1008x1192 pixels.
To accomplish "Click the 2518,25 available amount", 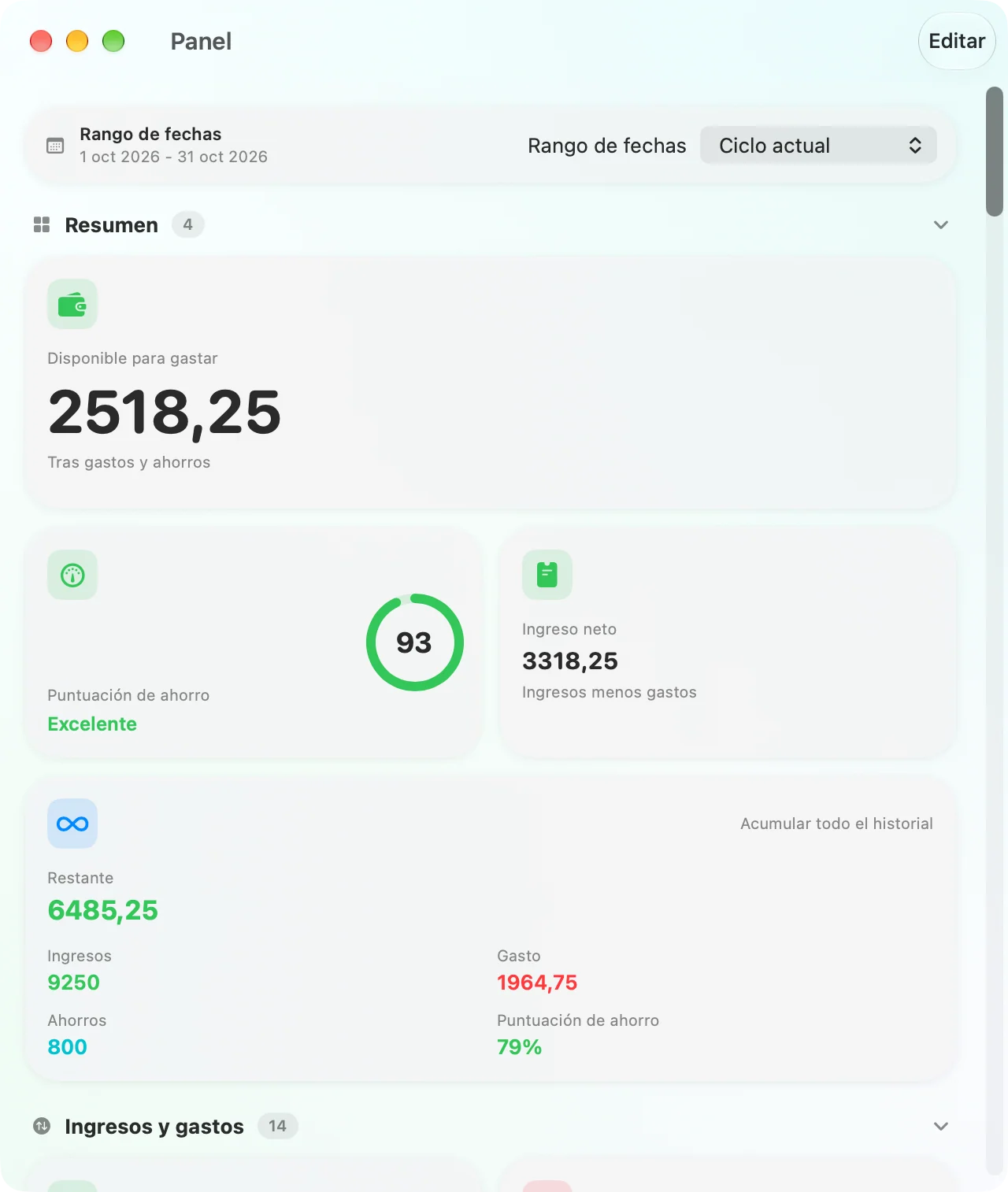I will tap(164, 412).
